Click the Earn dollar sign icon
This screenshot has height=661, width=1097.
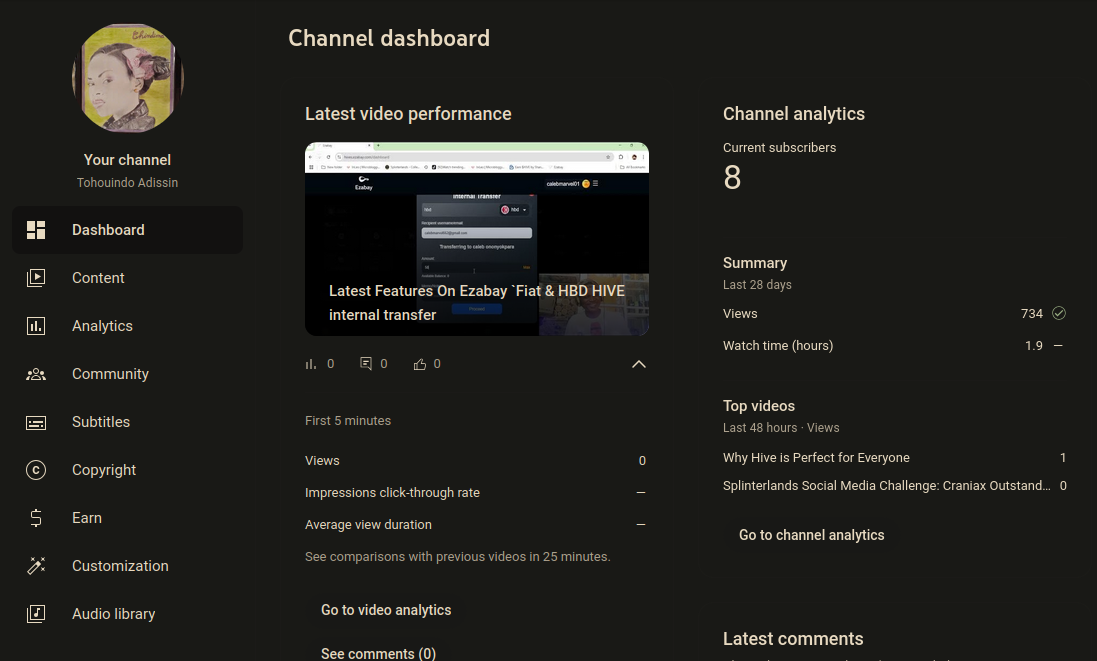click(36, 518)
